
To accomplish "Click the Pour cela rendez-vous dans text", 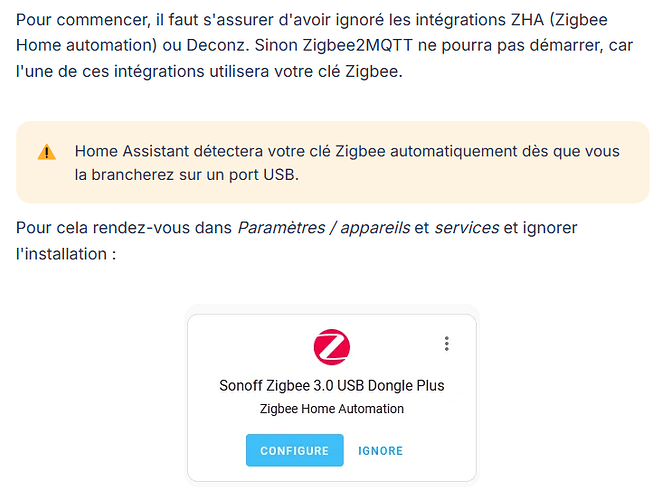I will tap(124, 228).
